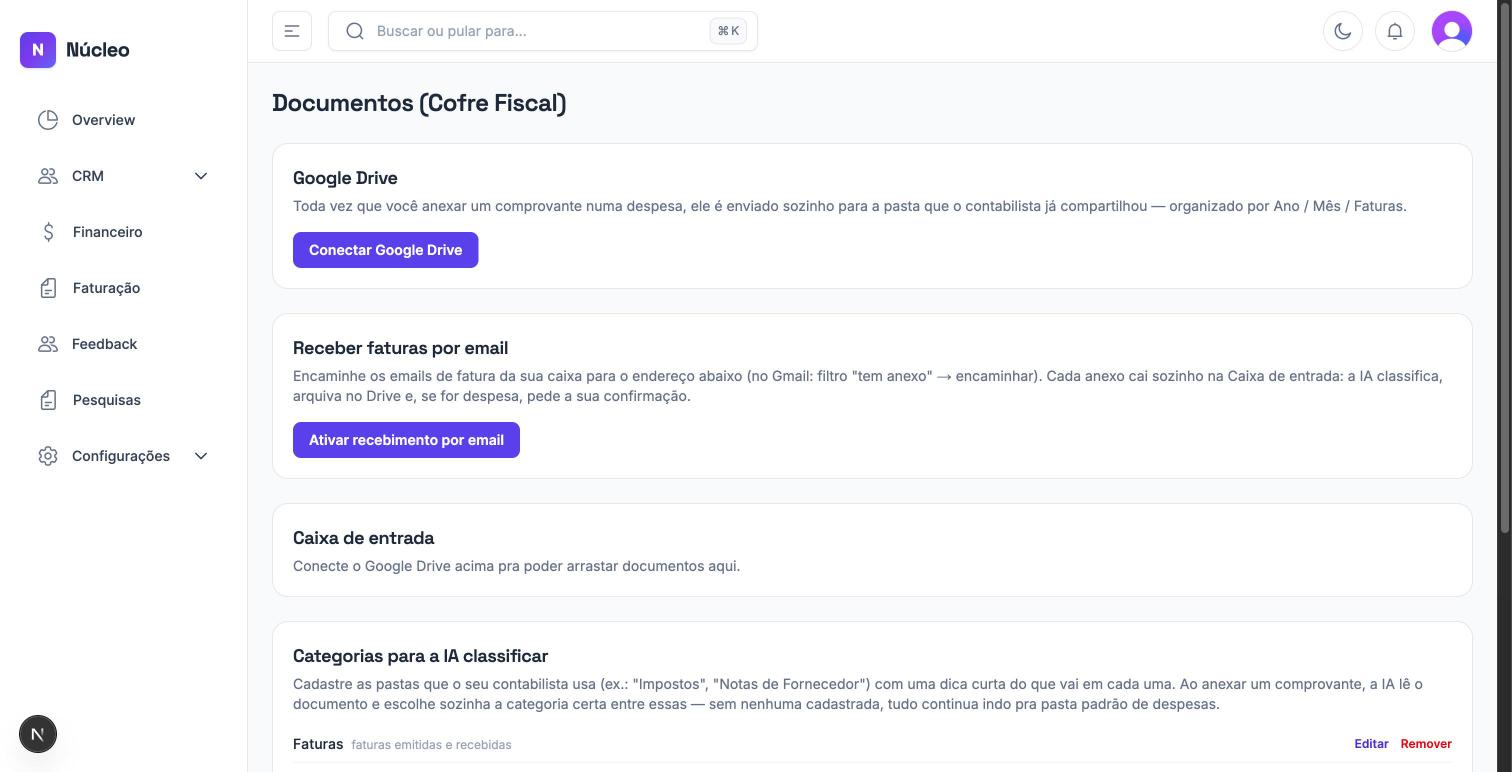1512x772 pixels.
Task: Click the Next.js dev tools badge
Action: coord(38,734)
